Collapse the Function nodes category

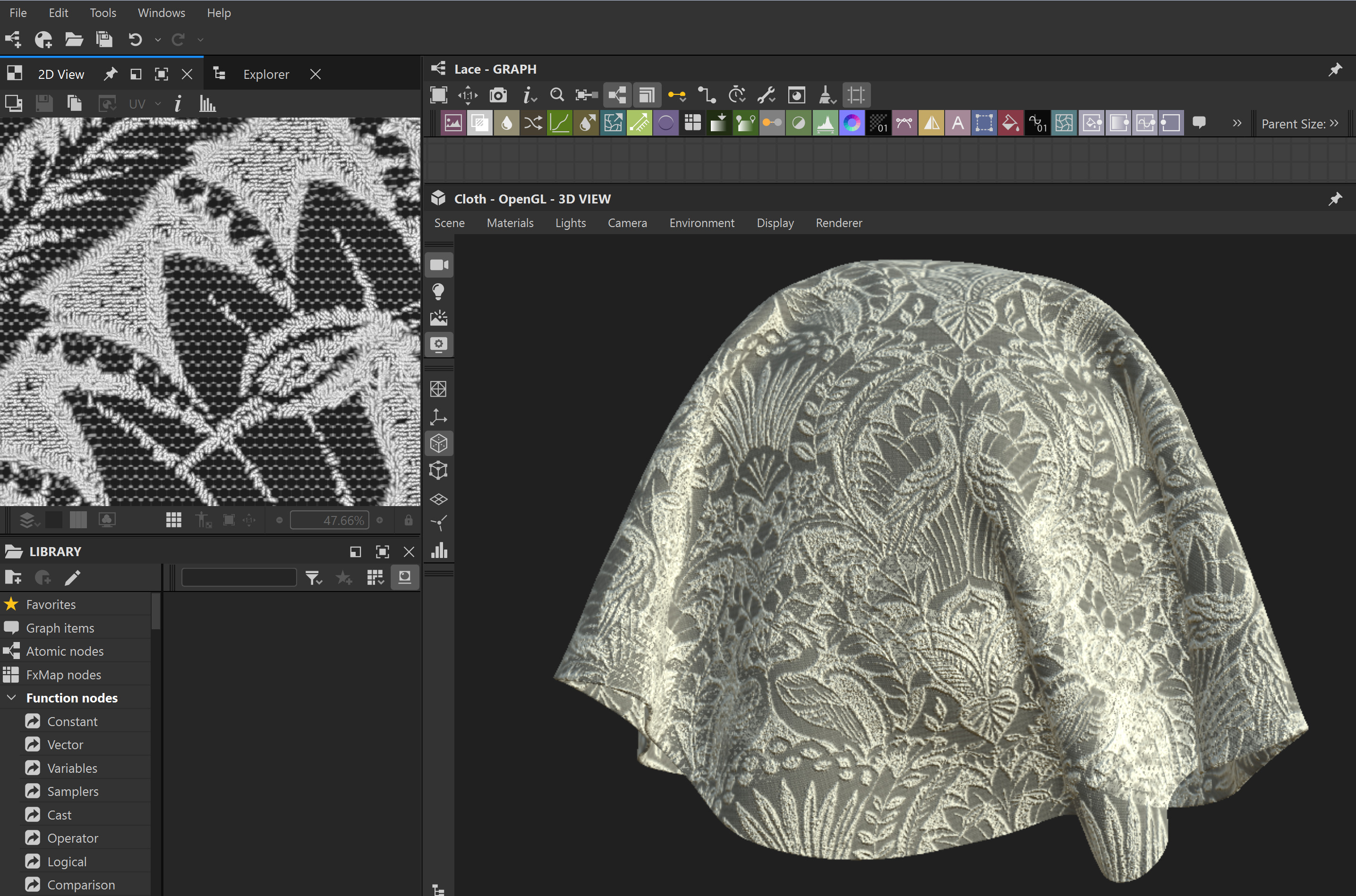click(x=11, y=698)
